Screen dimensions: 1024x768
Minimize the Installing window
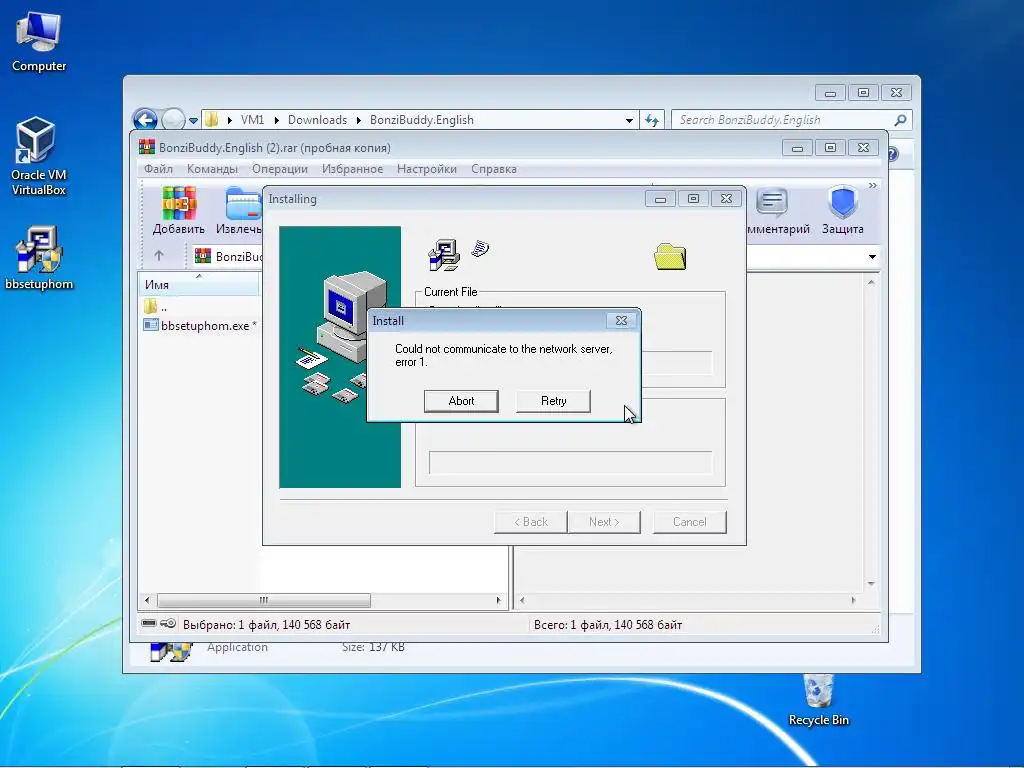[660, 199]
